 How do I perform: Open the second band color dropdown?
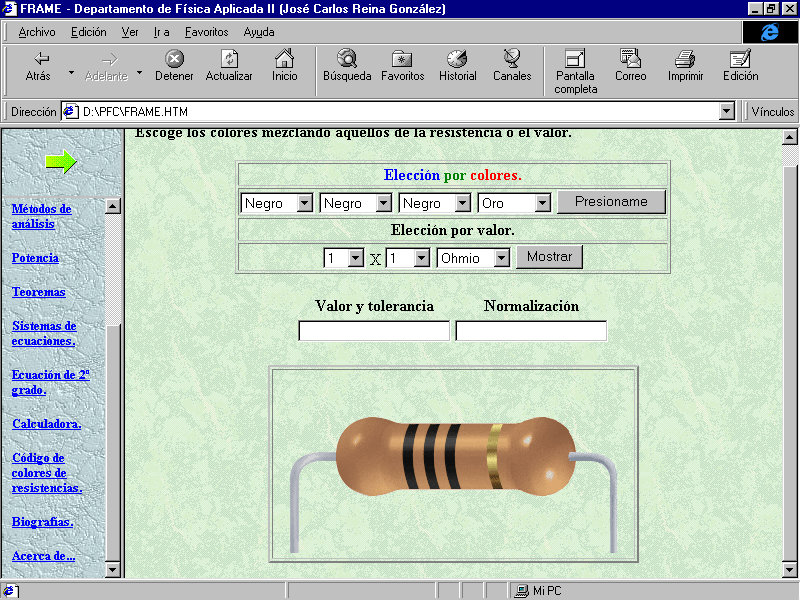[x=356, y=203]
